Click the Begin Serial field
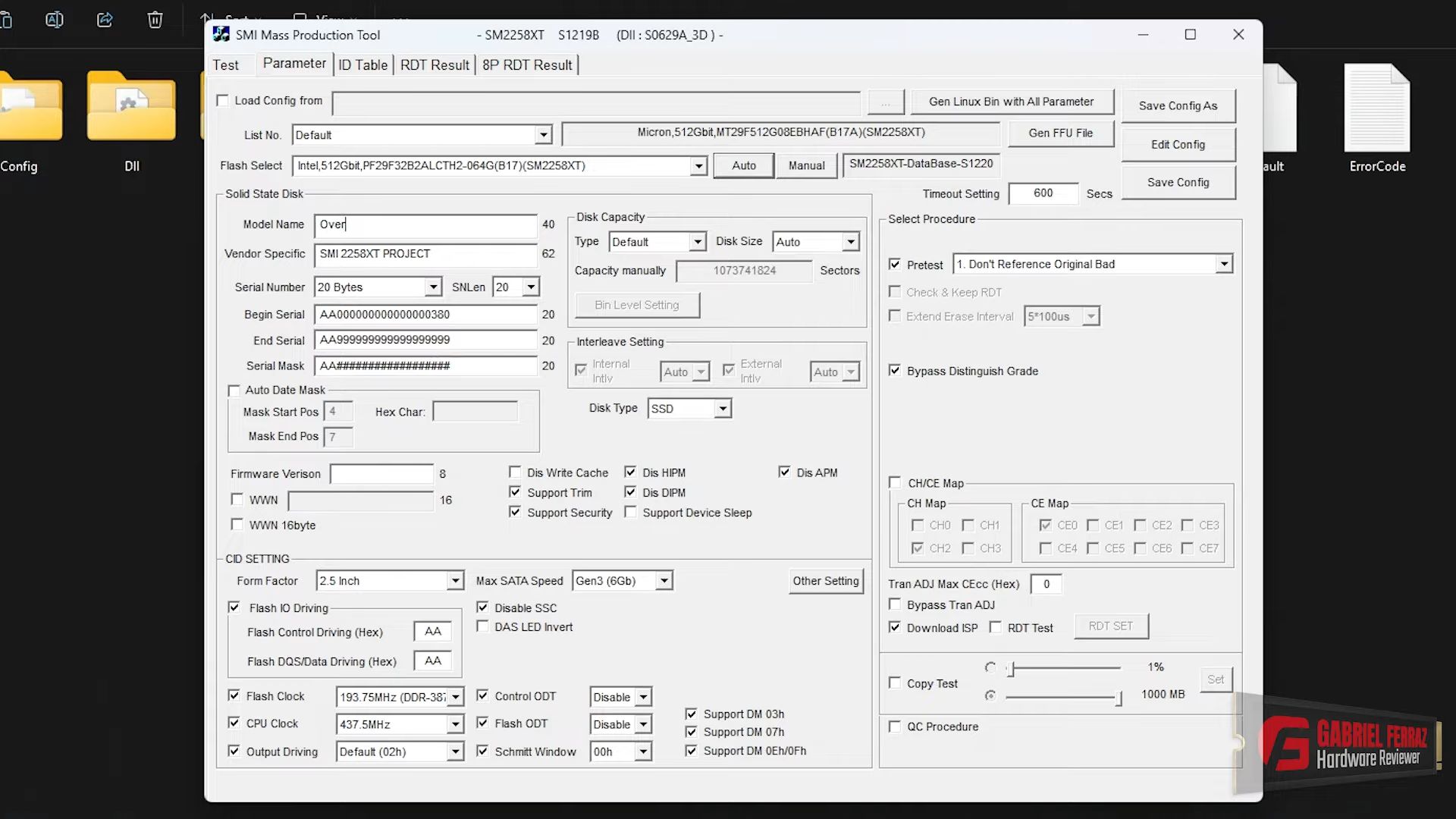 [x=425, y=315]
